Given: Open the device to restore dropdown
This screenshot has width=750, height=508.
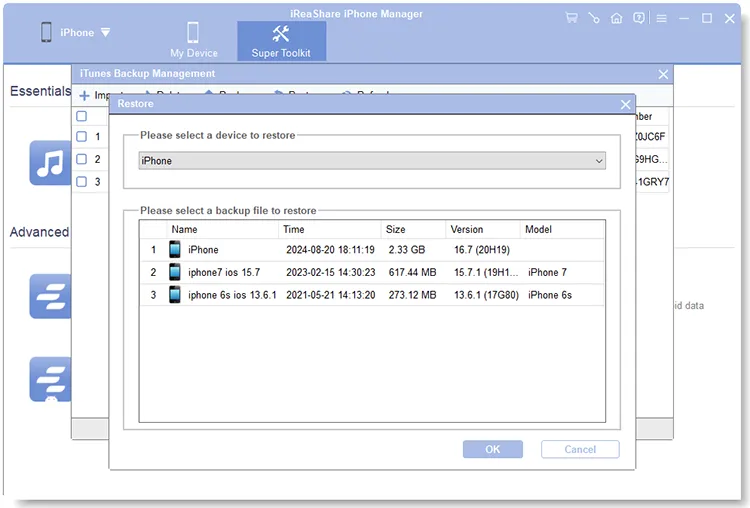Looking at the screenshot, I should coord(372,161).
